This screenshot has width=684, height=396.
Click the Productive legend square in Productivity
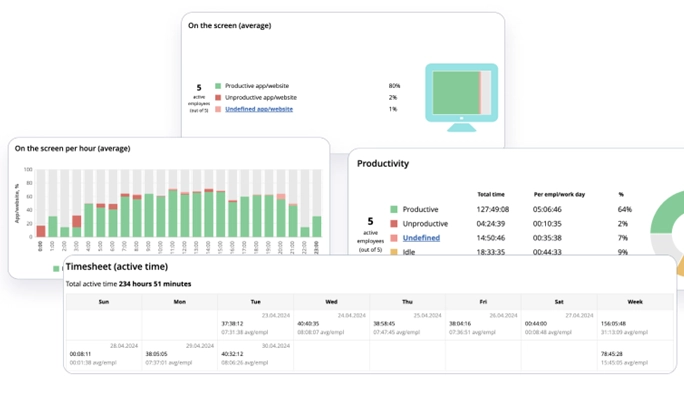(x=394, y=209)
